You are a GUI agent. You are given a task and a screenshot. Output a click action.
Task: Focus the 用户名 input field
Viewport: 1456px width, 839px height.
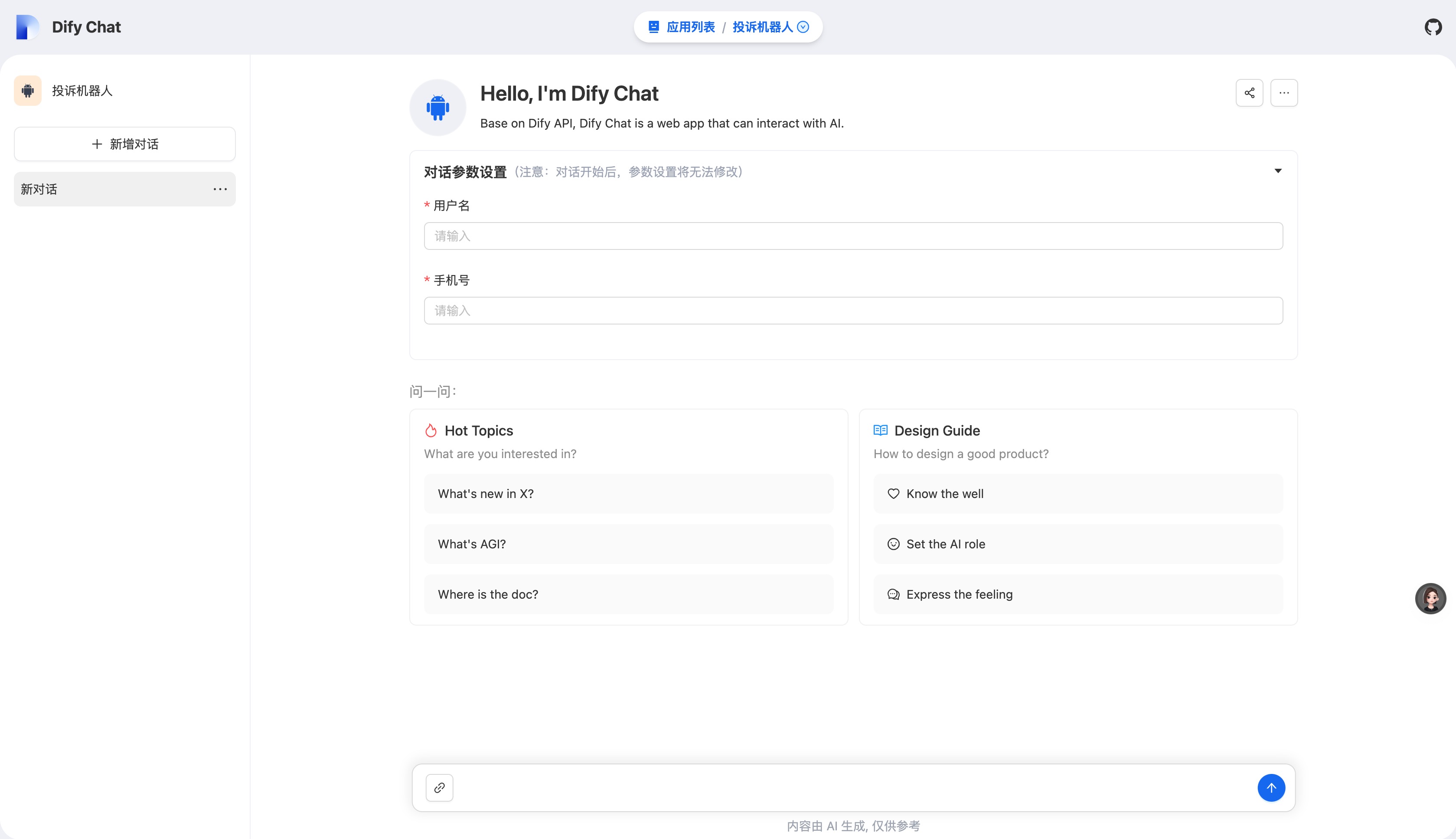(x=853, y=236)
